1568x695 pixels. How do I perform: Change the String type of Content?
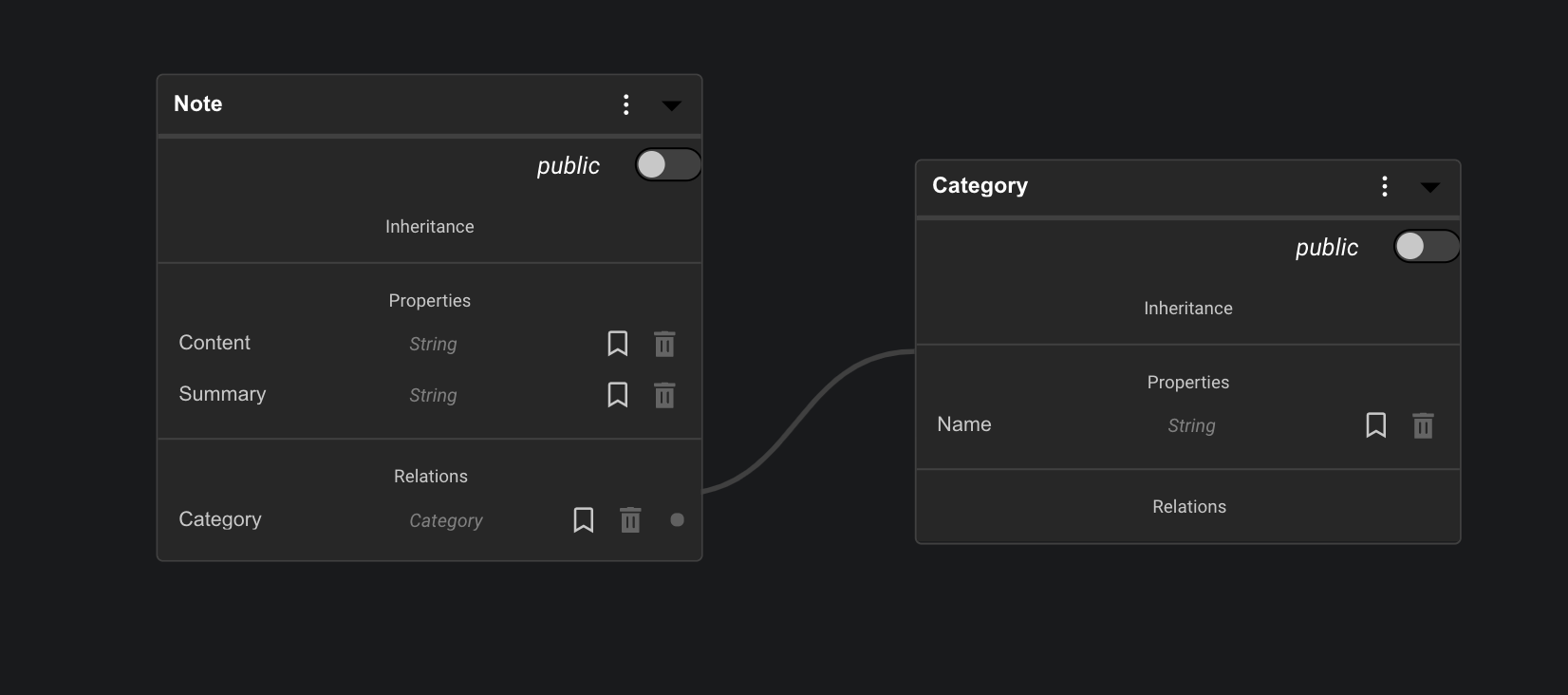pyautogui.click(x=433, y=345)
